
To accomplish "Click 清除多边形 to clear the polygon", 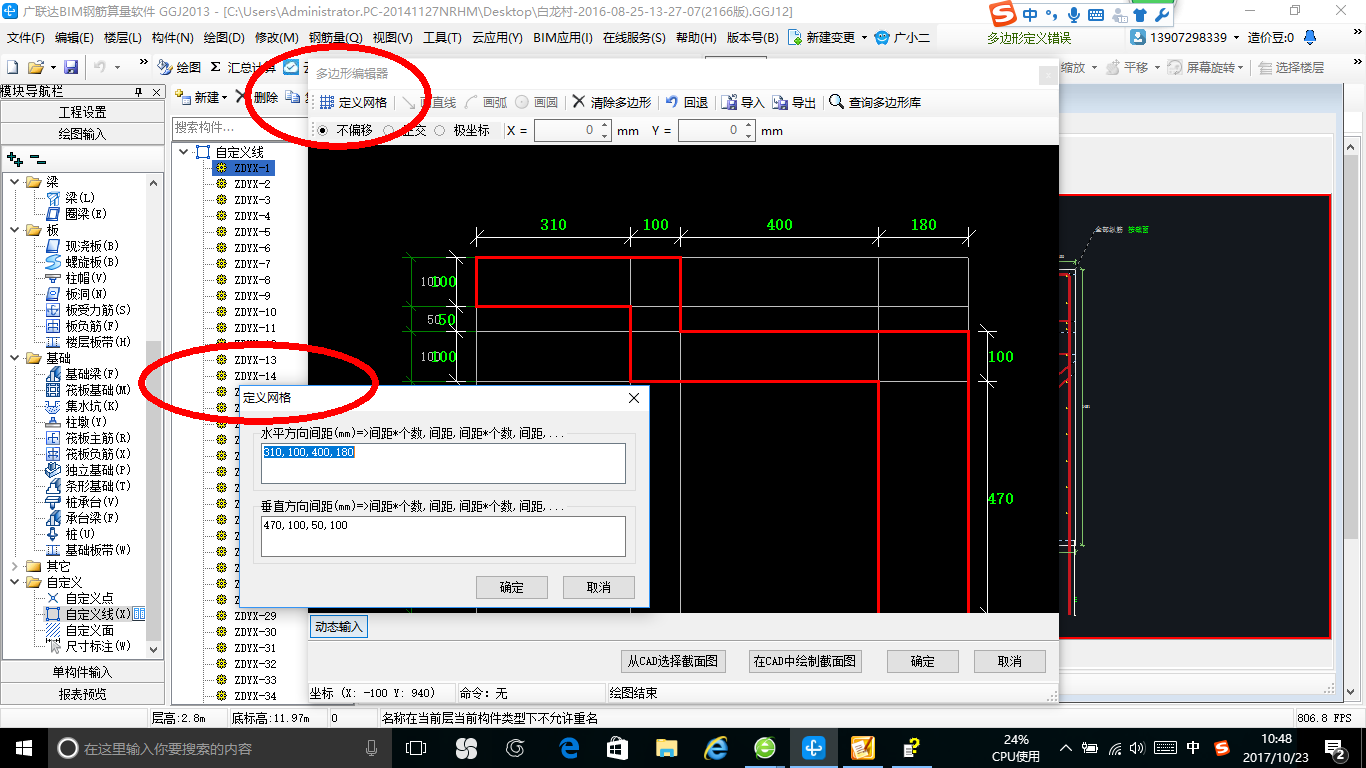I will point(611,102).
